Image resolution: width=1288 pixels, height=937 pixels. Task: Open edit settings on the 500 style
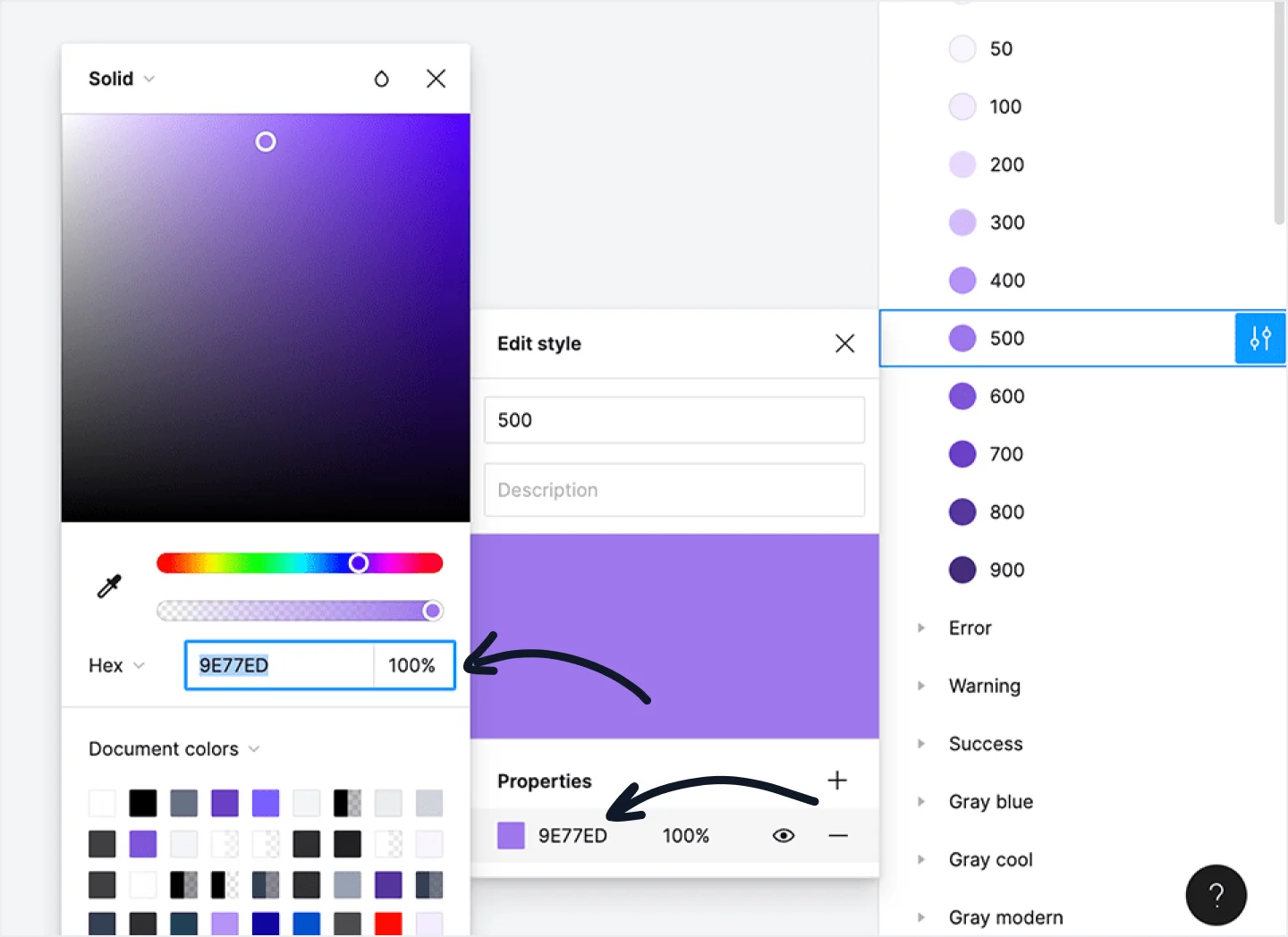[x=1260, y=339]
